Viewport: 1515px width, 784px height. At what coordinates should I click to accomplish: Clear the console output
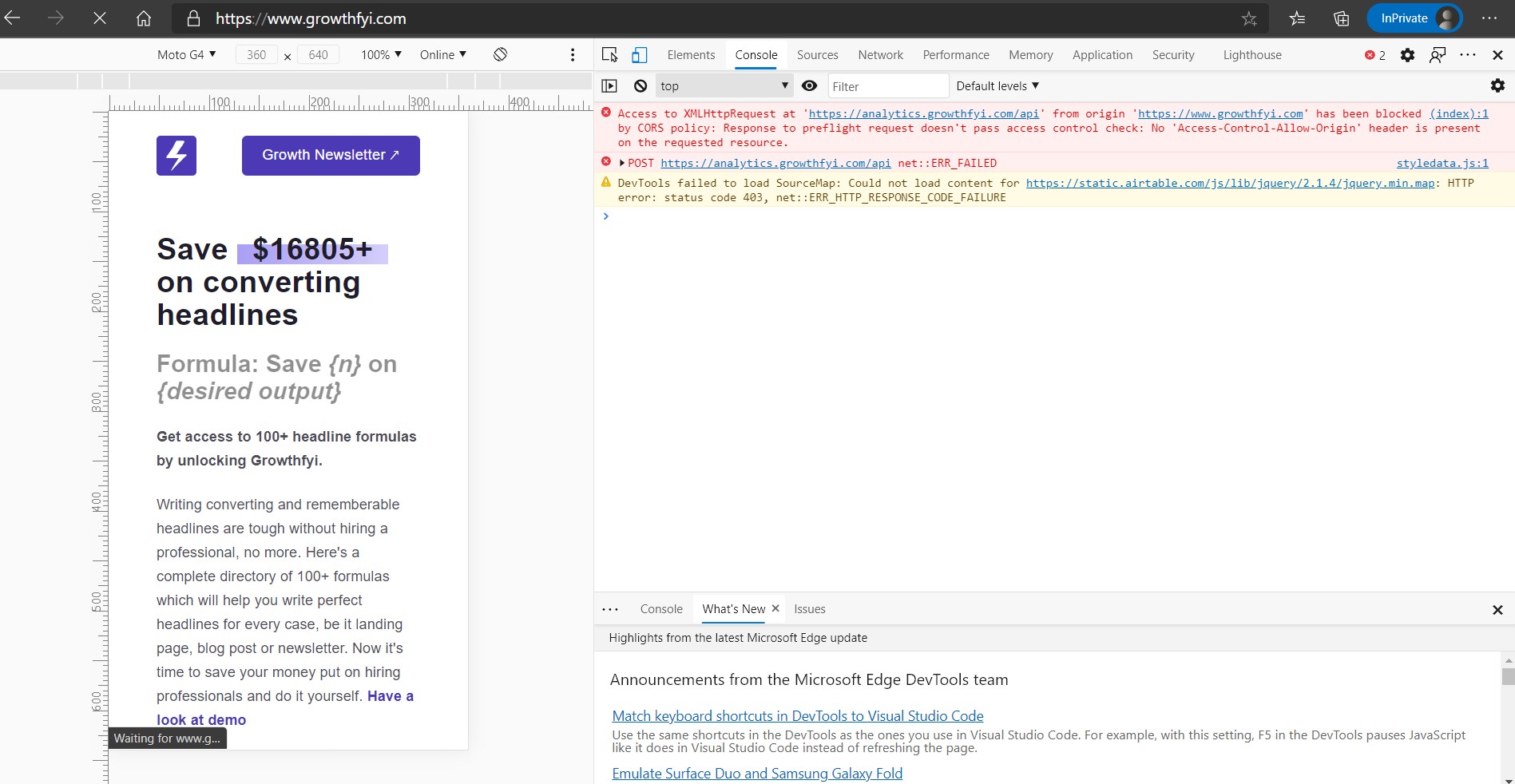(641, 85)
